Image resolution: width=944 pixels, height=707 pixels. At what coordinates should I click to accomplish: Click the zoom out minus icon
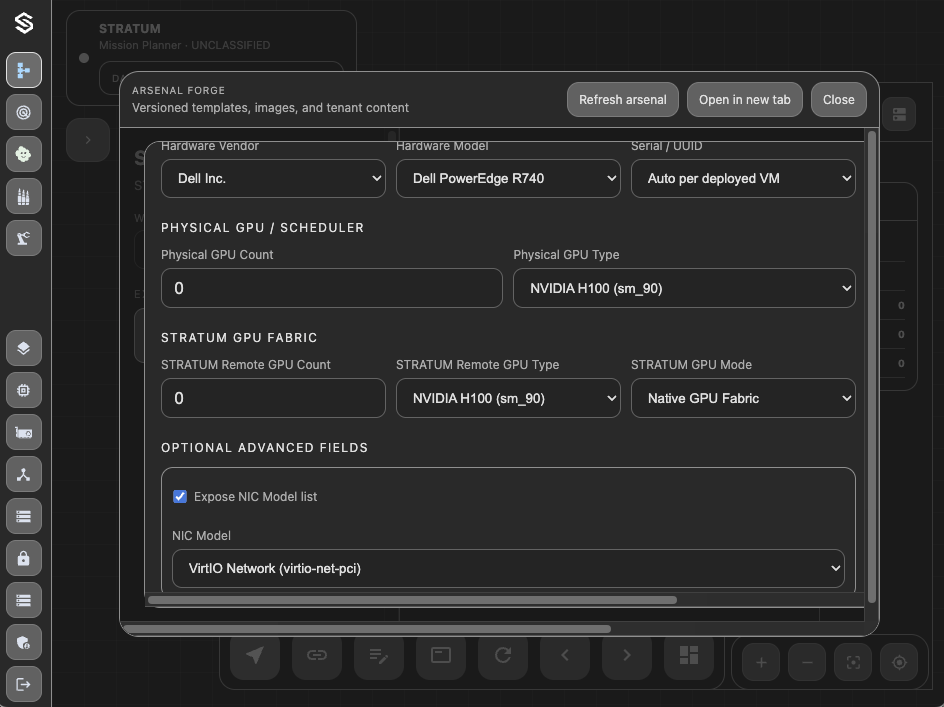click(807, 662)
